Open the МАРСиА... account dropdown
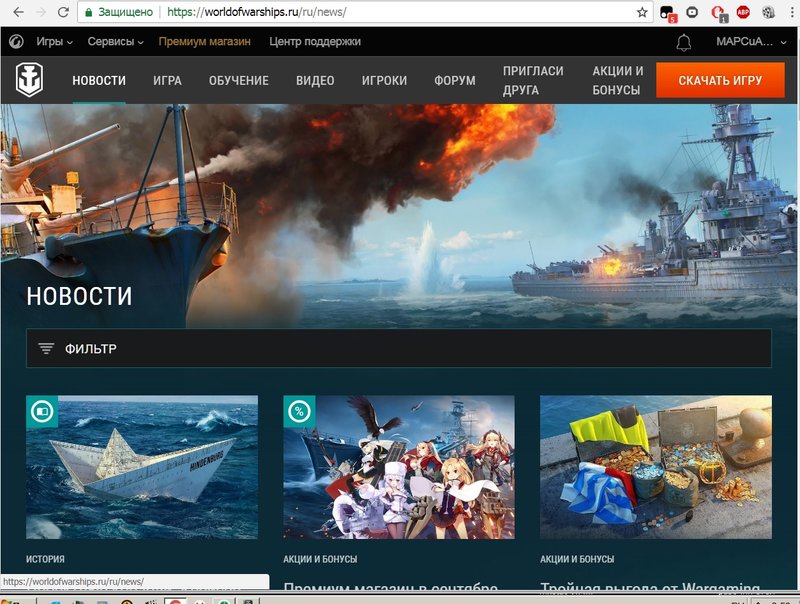Viewport: 800px width, 604px height. (x=751, y=42)
